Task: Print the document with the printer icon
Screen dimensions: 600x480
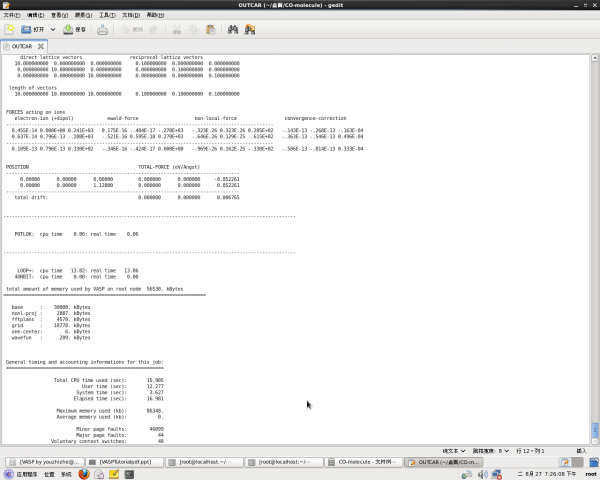Action: coord(102,29)
